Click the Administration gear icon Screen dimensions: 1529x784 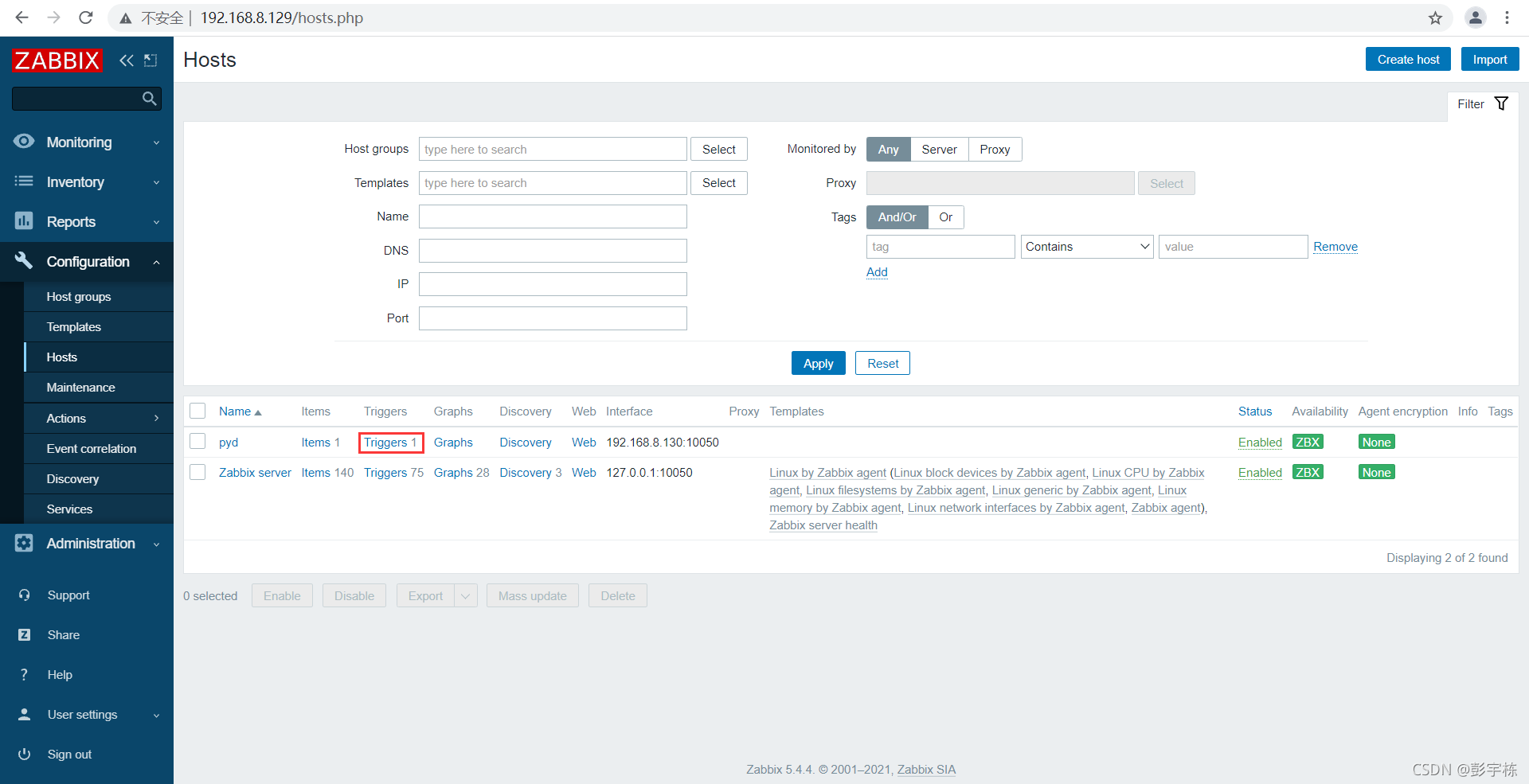(24, 543)
